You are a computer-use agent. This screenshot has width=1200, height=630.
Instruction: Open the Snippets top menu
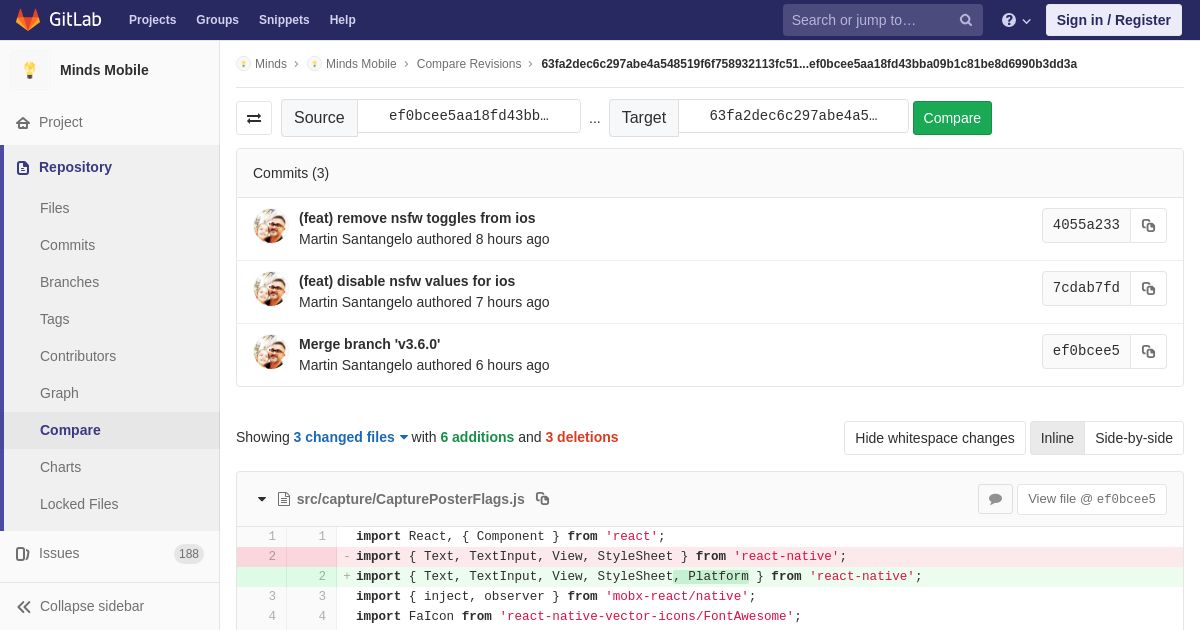tap(284, 20)
